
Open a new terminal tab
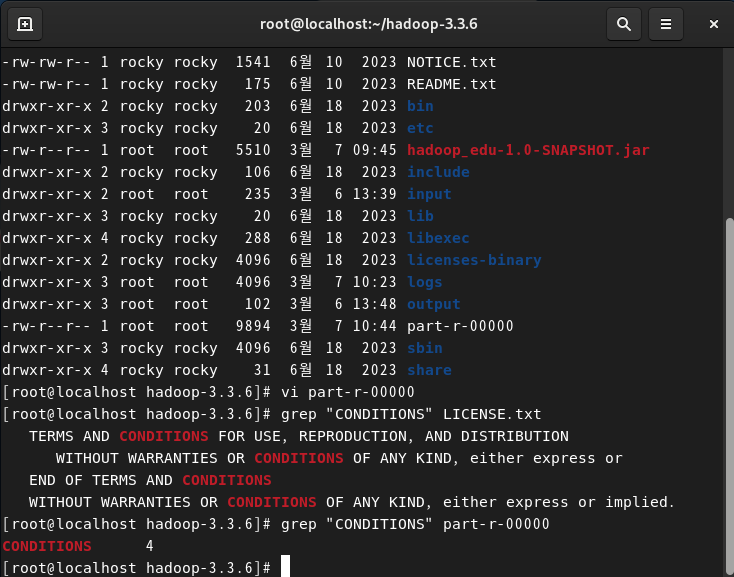pos(25,24)
